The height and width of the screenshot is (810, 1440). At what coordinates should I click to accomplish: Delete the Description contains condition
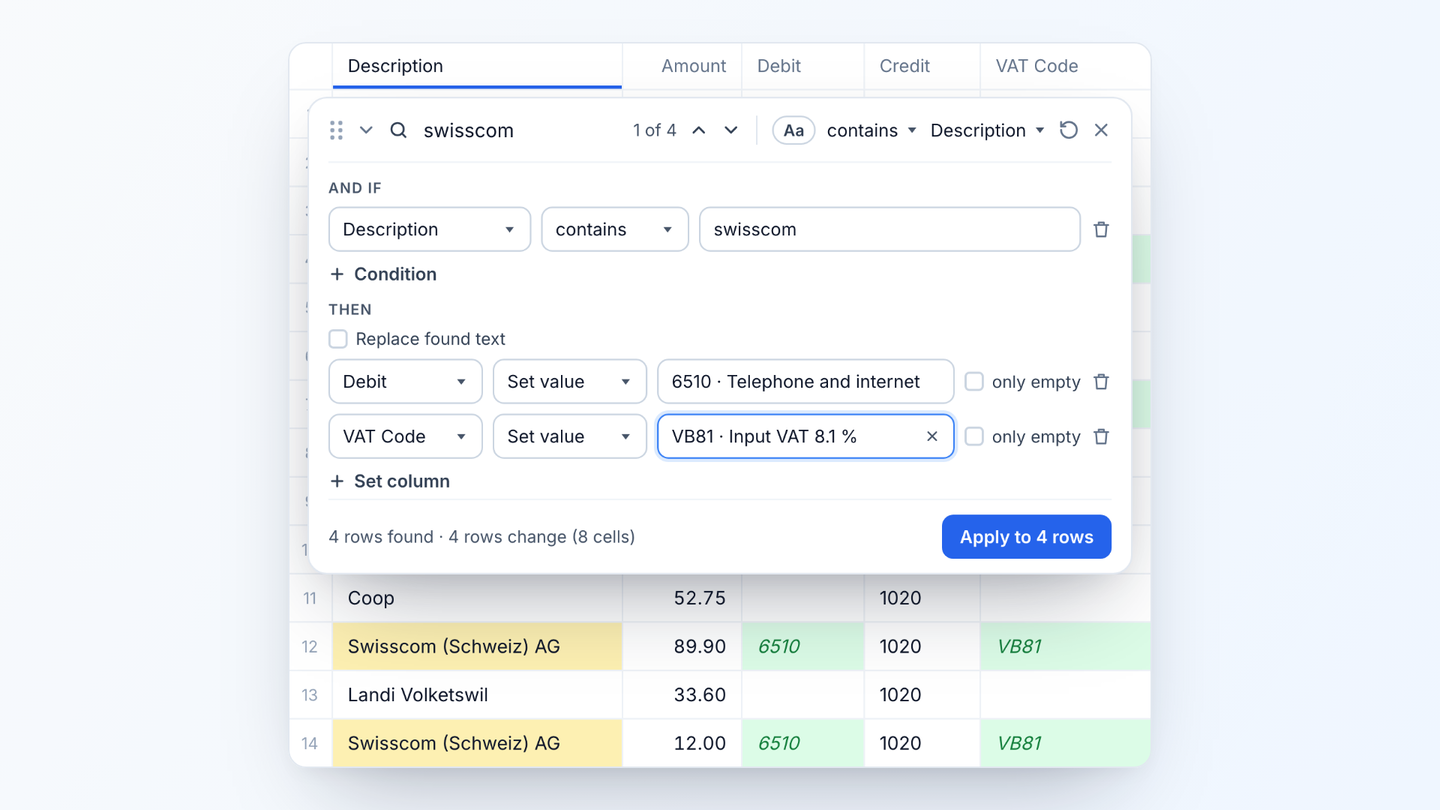pyautogui.click(x=1101, y=229)
